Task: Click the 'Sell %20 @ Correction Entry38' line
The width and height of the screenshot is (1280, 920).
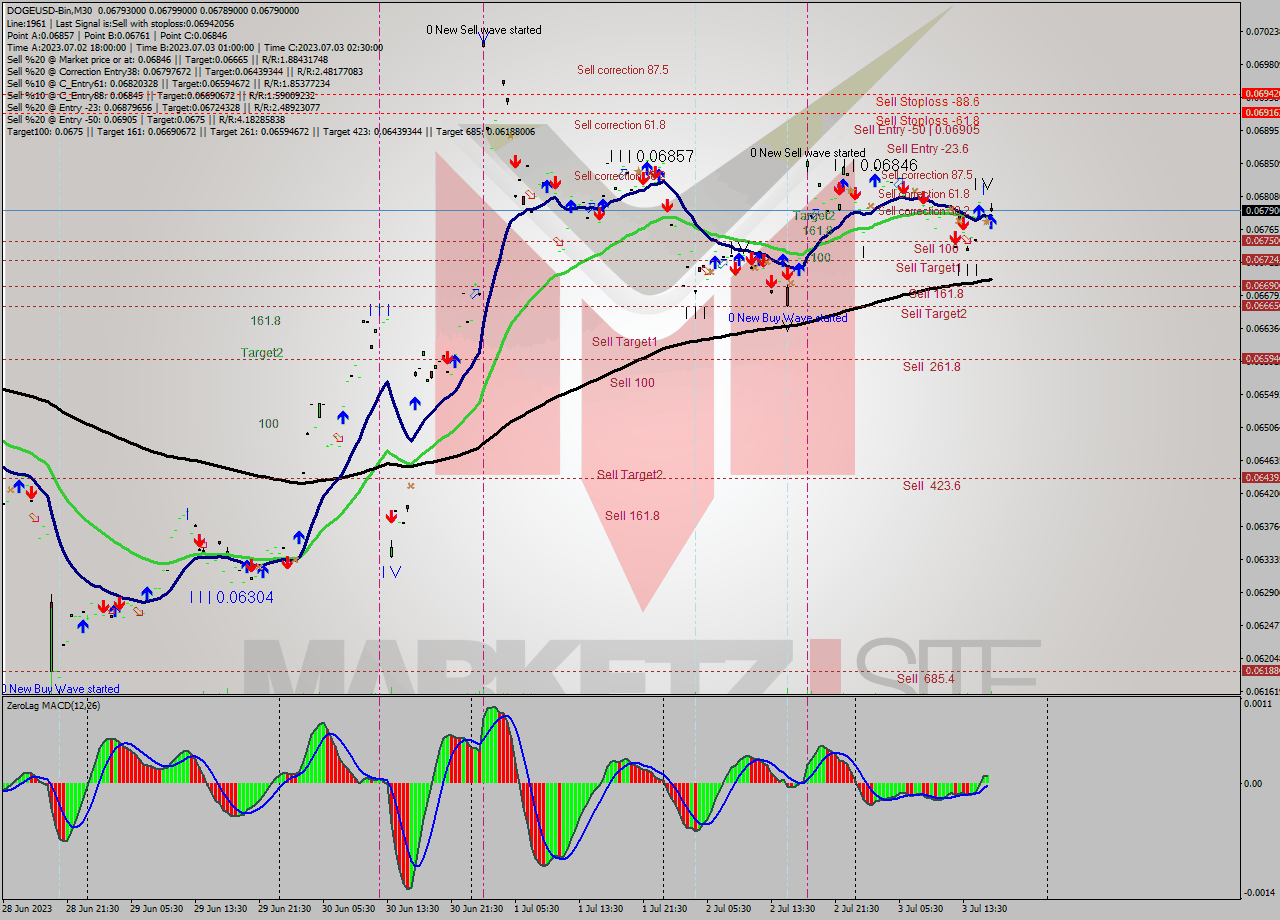Action: (185, 71)
